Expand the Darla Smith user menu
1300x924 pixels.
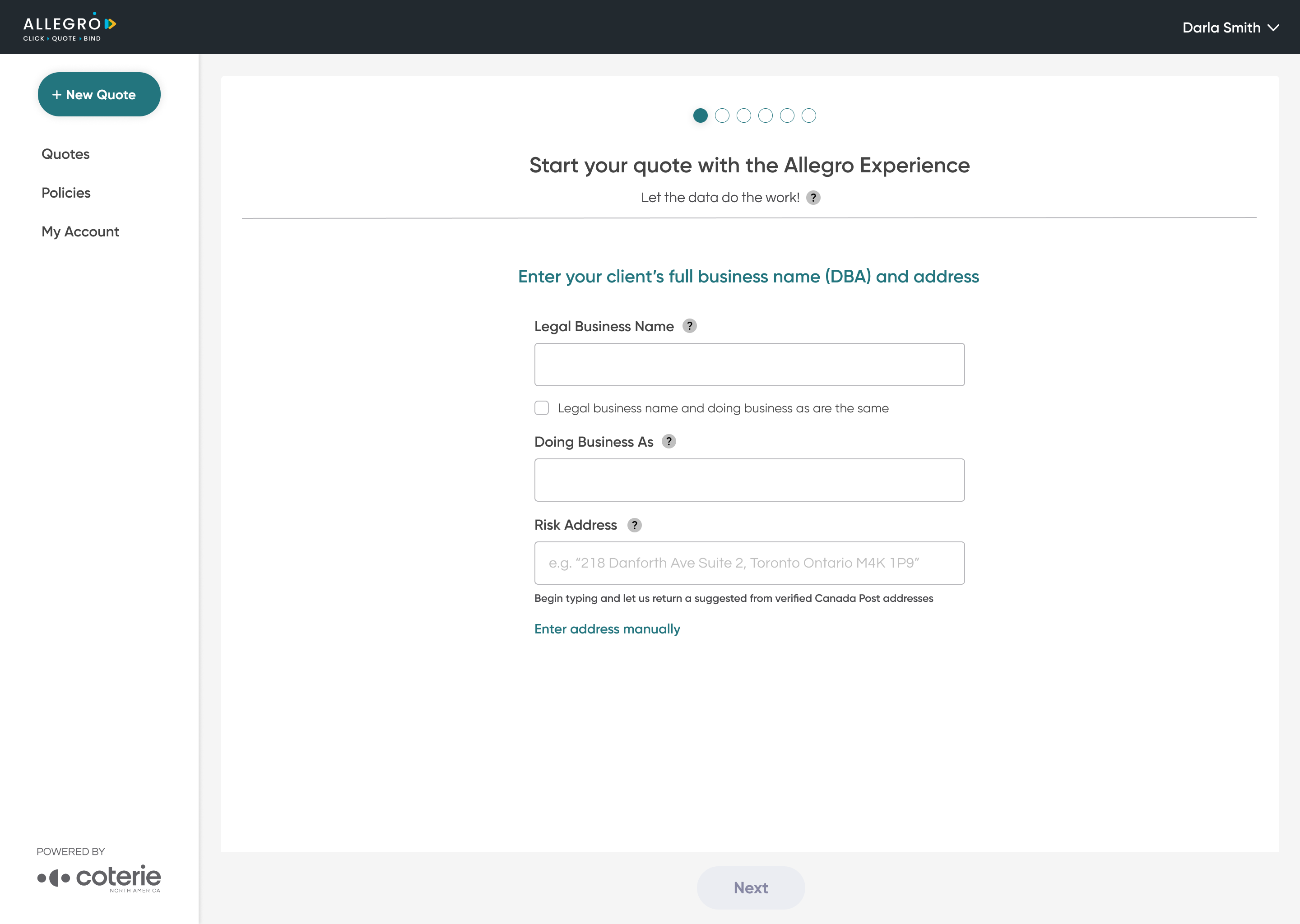coord(1230,28)
